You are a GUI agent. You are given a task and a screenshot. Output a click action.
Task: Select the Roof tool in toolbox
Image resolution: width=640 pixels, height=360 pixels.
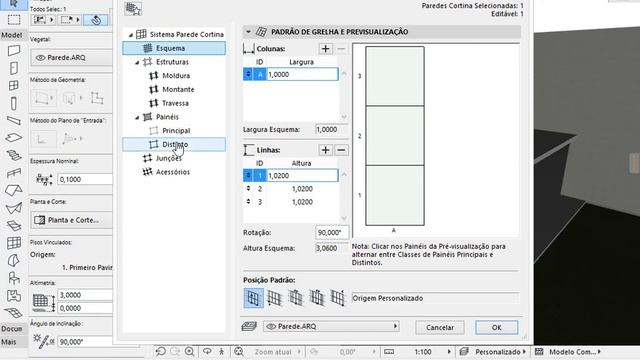click(13, 190)
